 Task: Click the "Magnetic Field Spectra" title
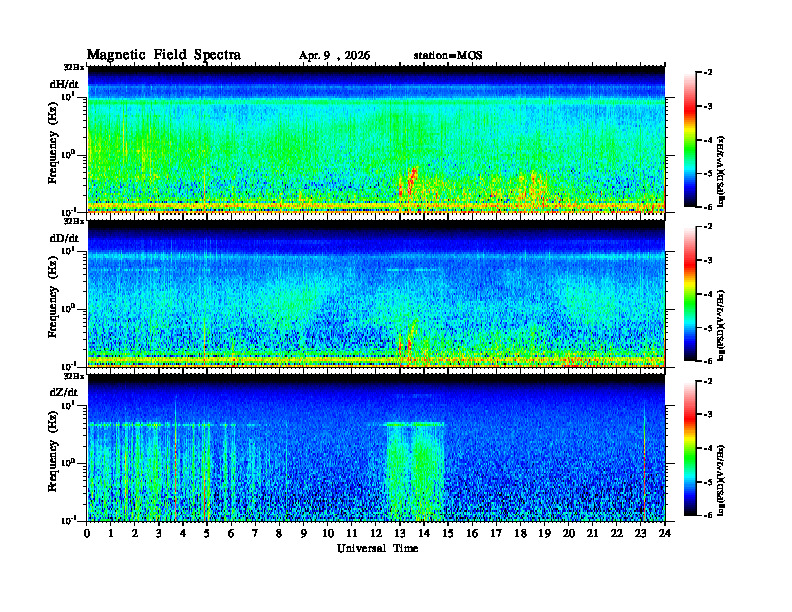pyautogui.click(x=164, y=55)
